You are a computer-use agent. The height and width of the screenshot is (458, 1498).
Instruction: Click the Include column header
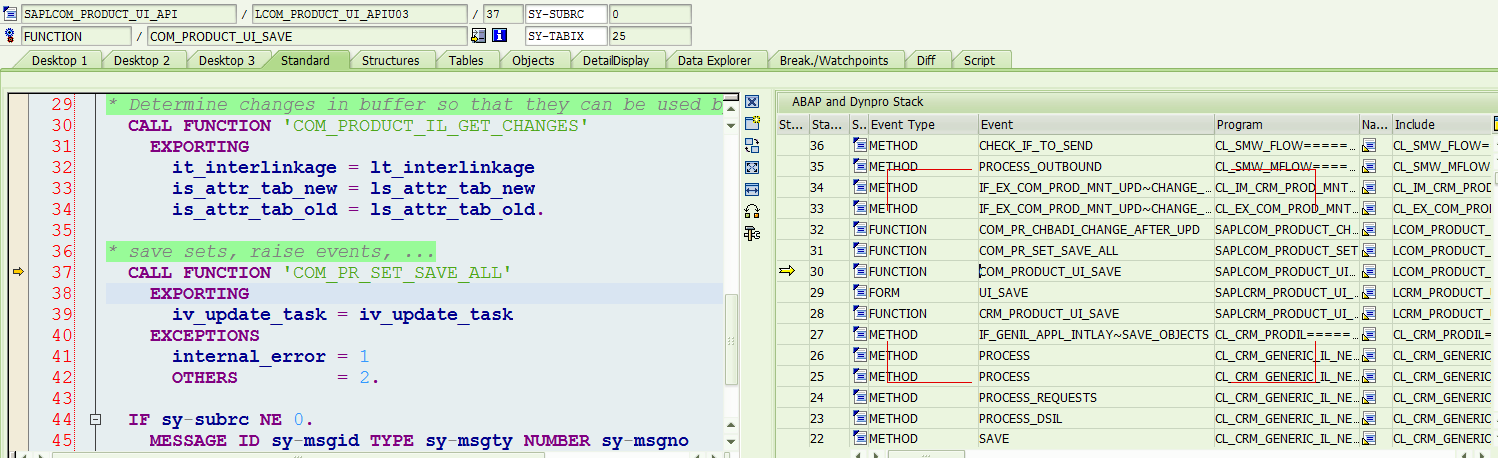1444,125
